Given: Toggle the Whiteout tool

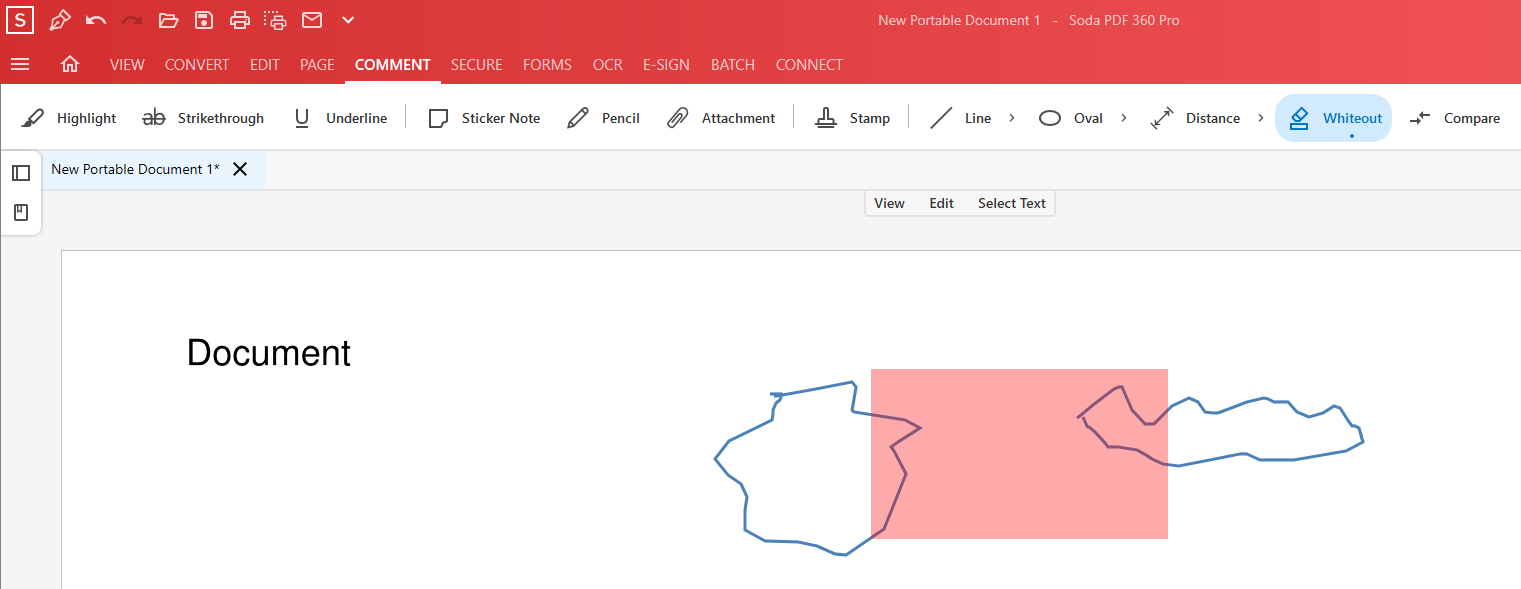Looking at the screenshot, I should click(x=1333, y=118).
